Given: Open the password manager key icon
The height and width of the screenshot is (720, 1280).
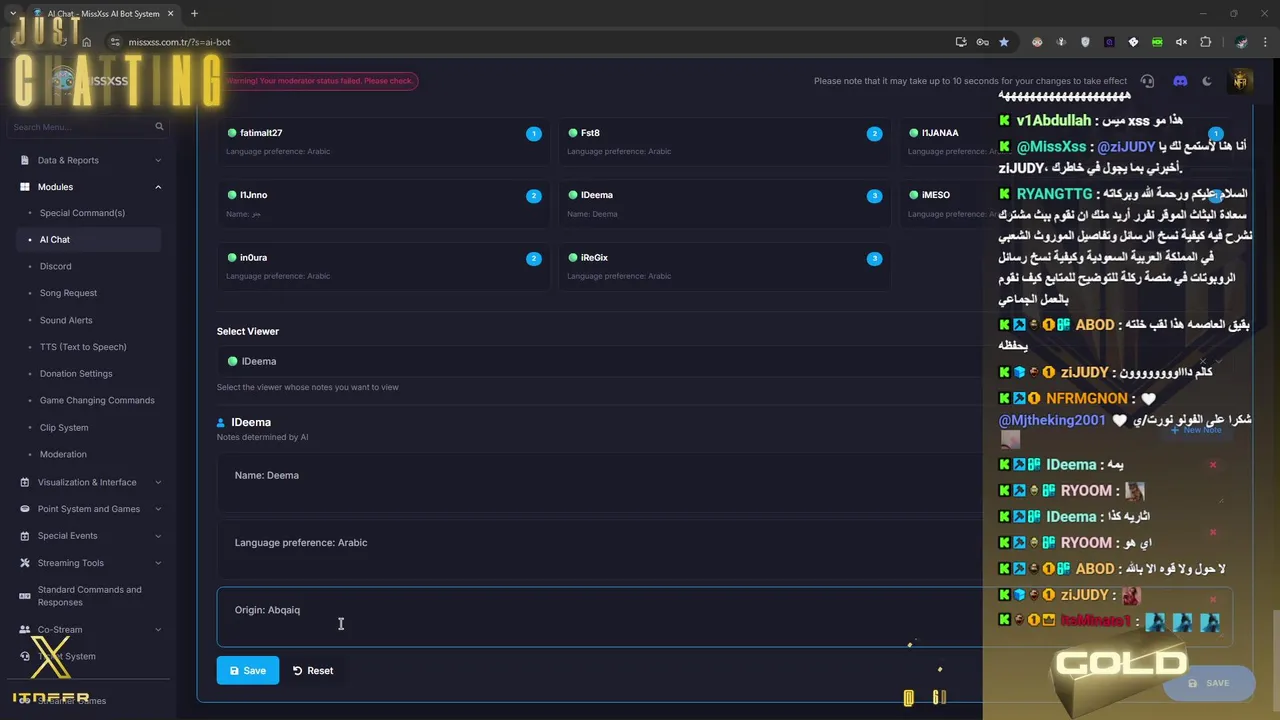Looking at the screenshot, I should (982, 42).
